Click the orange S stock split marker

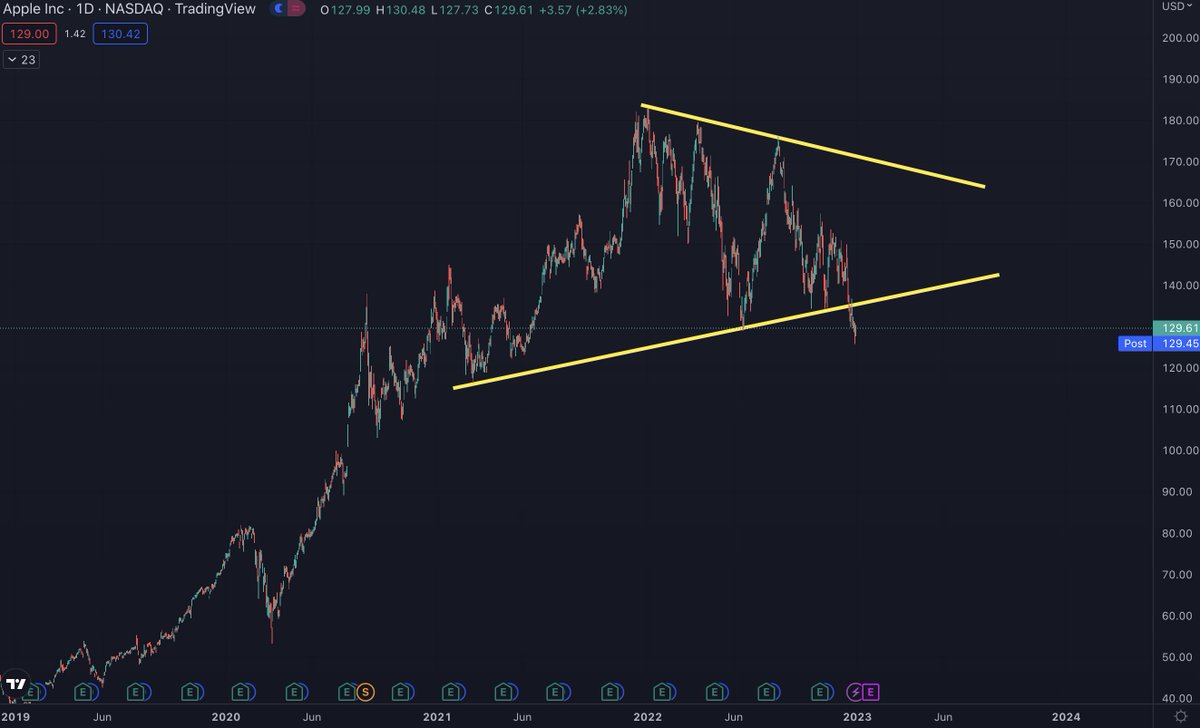pos(365,691)
